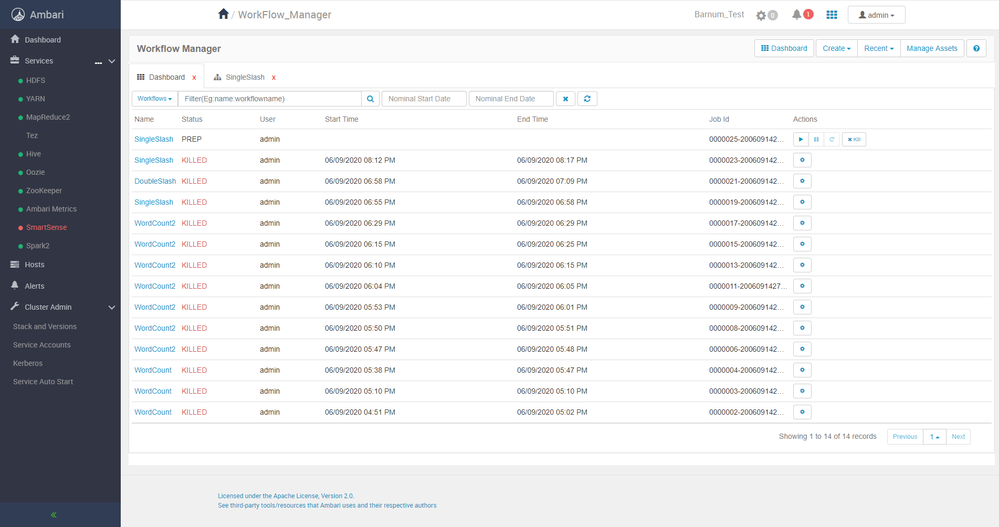Viewport: 999px width, 527px height.
Task: Collapse the Services section chevron
Action: point(111,61)
